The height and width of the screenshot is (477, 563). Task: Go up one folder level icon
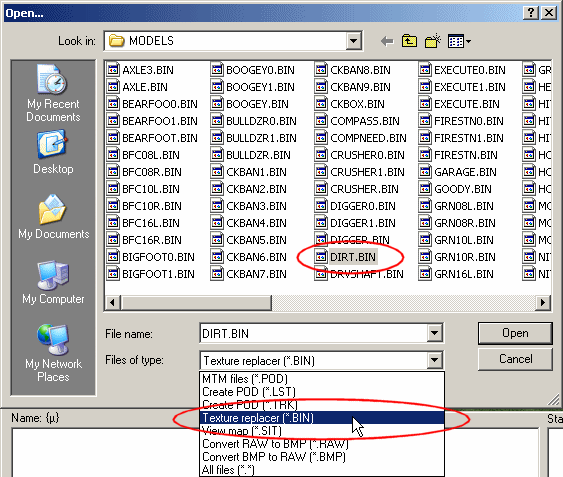(409, 41)
